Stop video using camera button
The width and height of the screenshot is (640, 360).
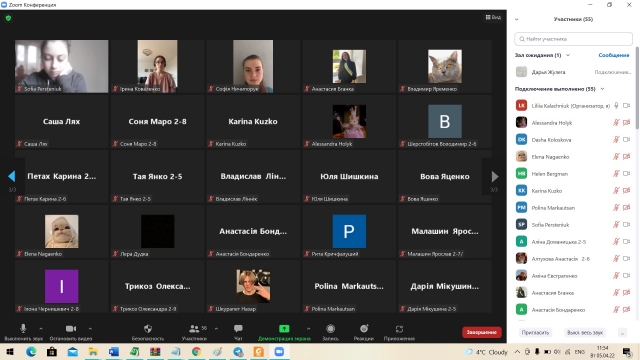[x=71, y=332]
